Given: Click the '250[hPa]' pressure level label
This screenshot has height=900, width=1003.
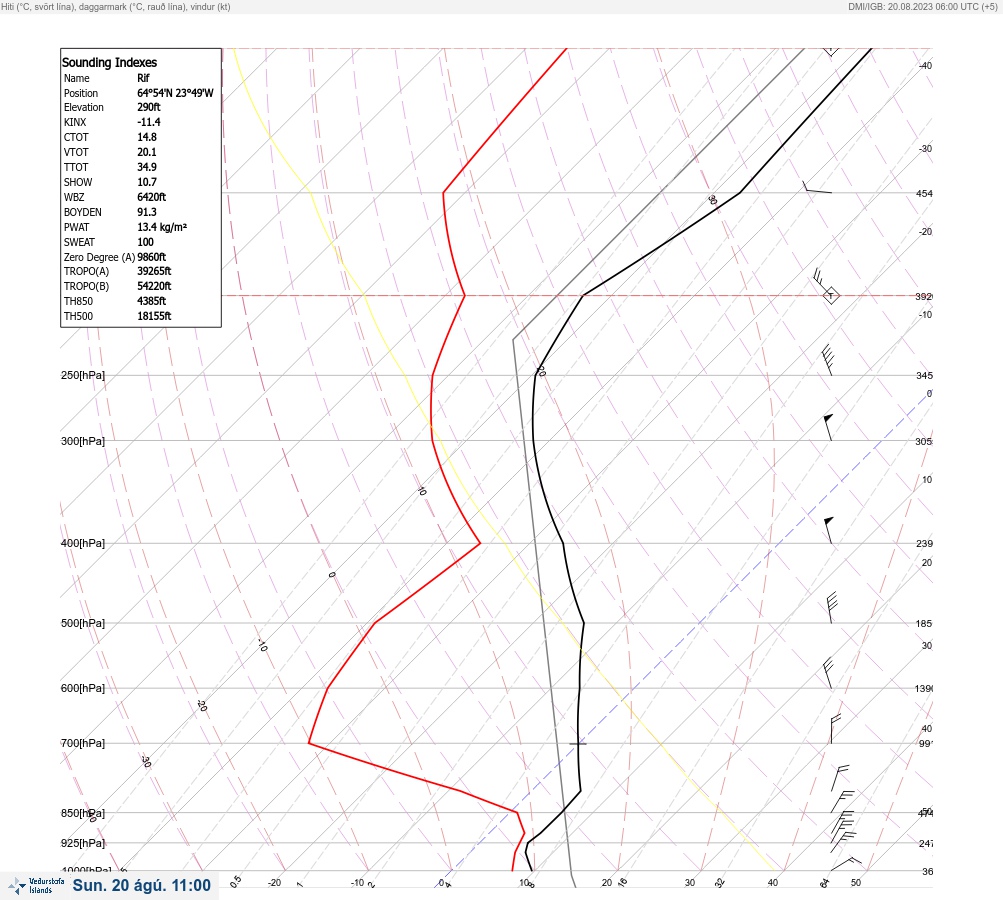Looking at the screenshot, I should tap(83, 375).
